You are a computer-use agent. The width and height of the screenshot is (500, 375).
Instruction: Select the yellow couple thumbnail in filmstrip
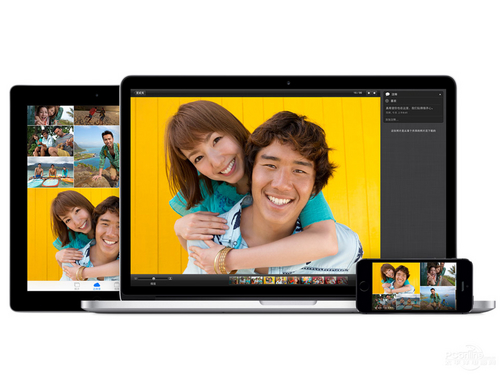pyautogui.click(x=269, y=280)
